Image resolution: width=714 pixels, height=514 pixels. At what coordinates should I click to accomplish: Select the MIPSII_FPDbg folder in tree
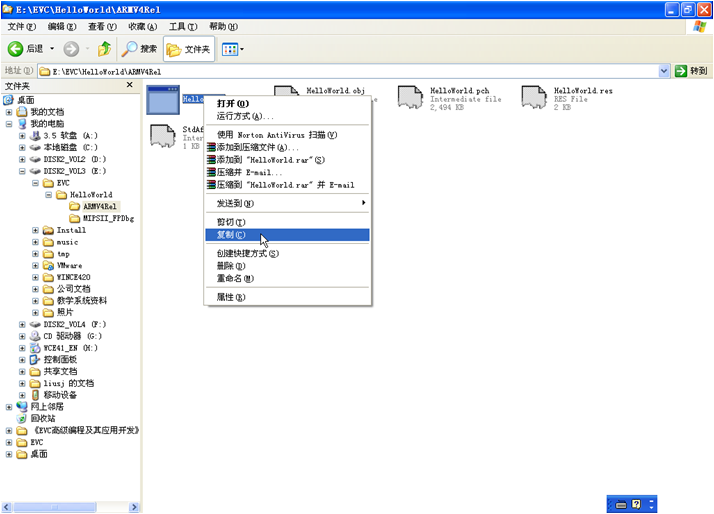pos(108,218)
